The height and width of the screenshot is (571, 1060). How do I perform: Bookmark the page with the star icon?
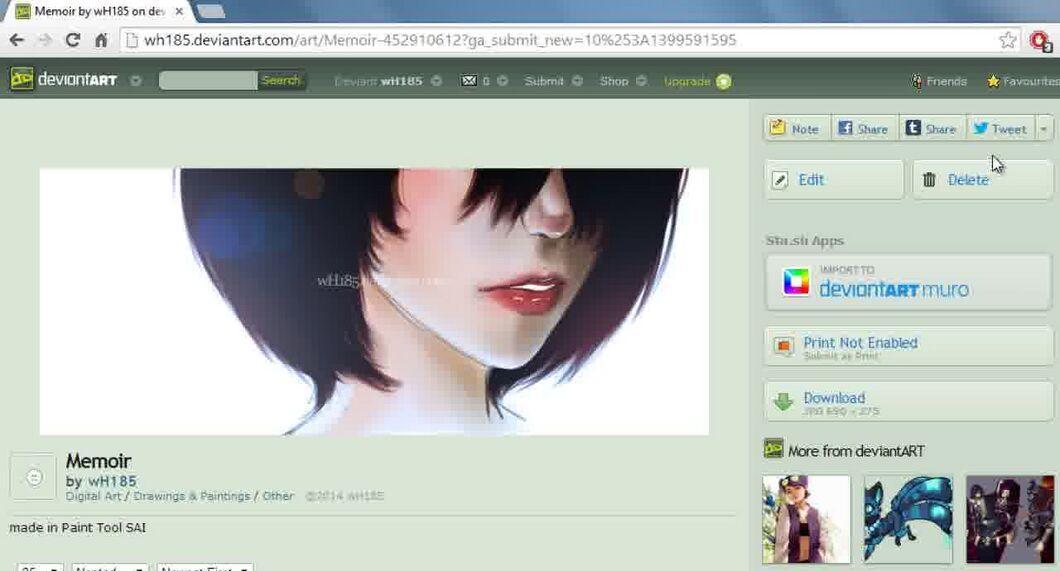1008,40
